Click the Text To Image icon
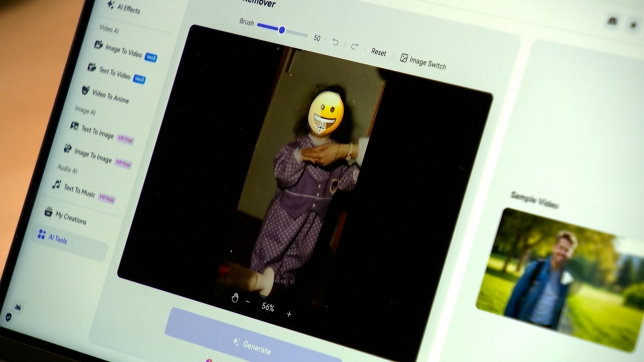The image size is (644, 362). (x=74, y=125)
